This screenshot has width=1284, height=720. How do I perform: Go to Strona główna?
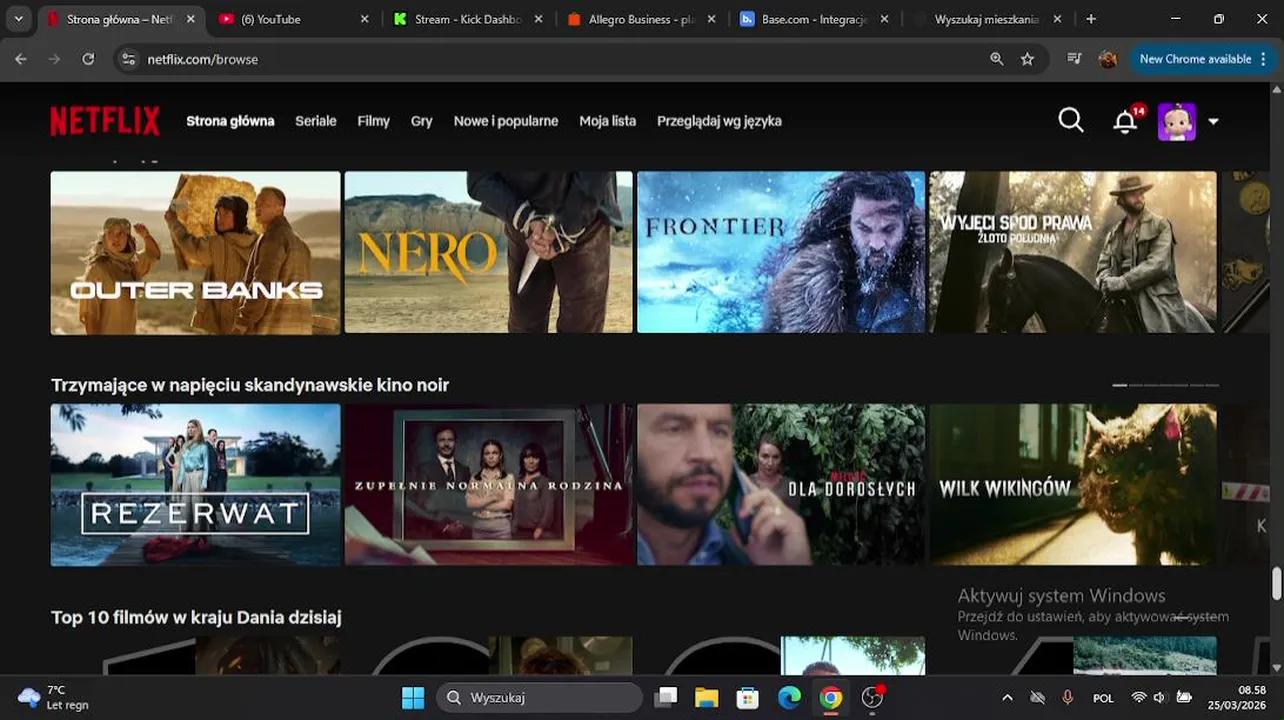pos(230,121)
